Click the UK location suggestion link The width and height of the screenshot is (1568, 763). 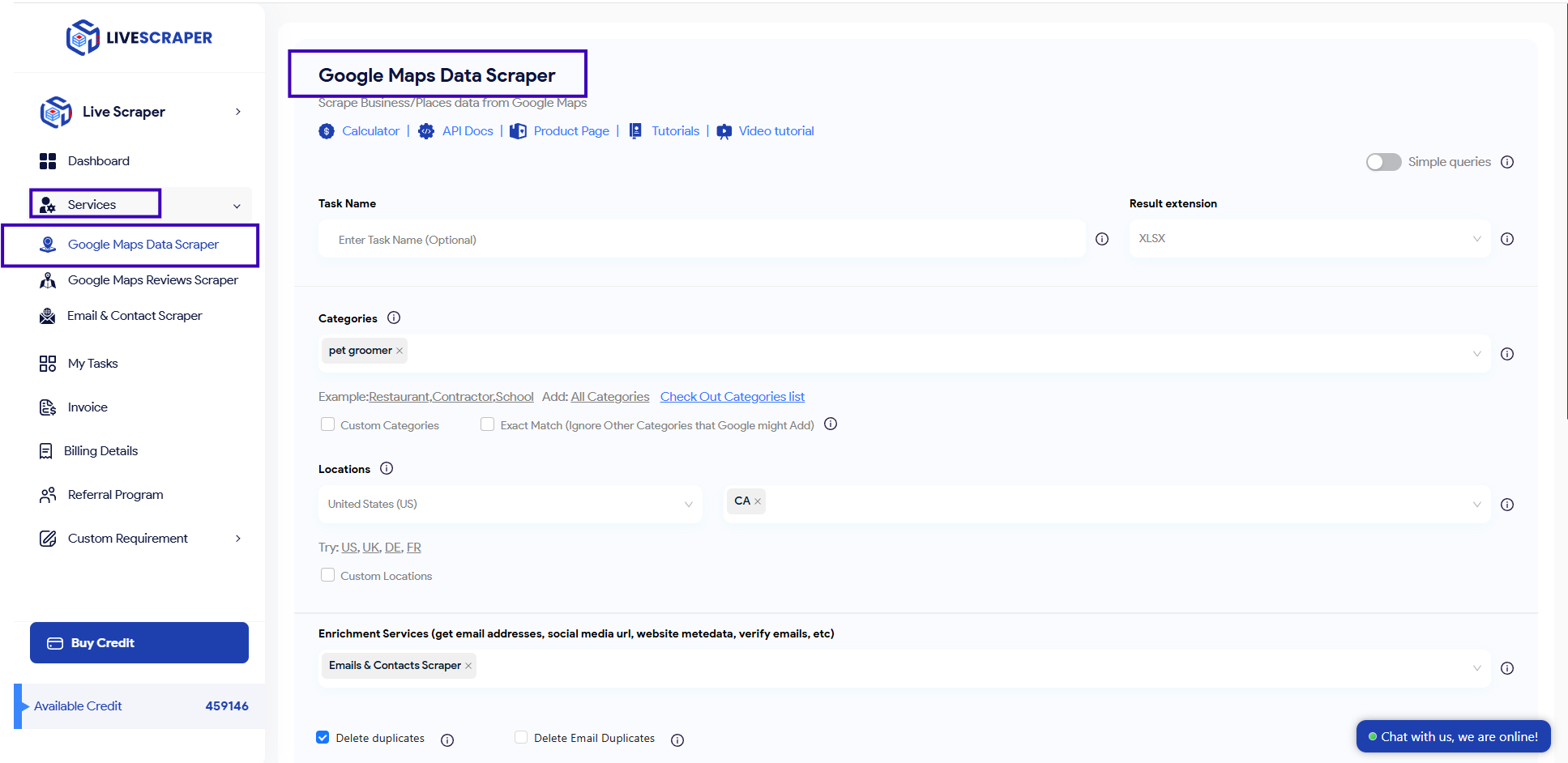(370, 548)
